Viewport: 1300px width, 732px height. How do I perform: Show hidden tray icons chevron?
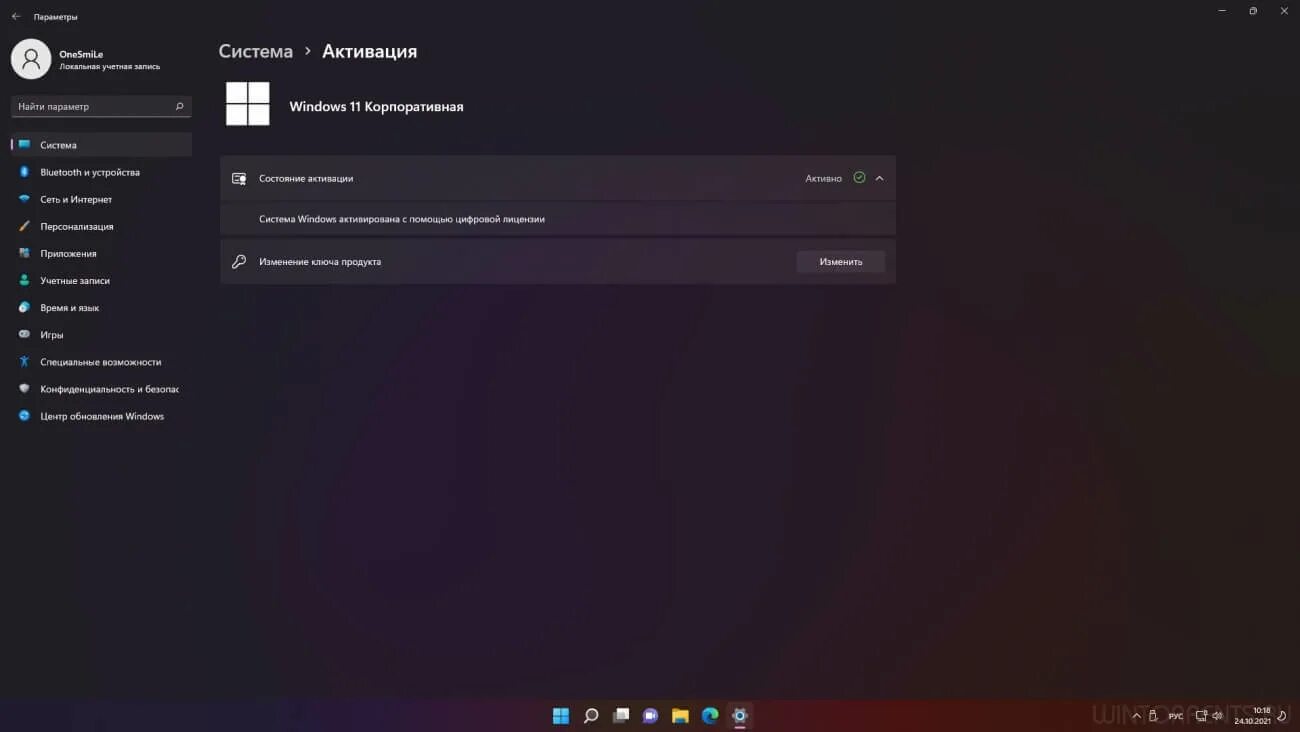(x=1136, y=716)
